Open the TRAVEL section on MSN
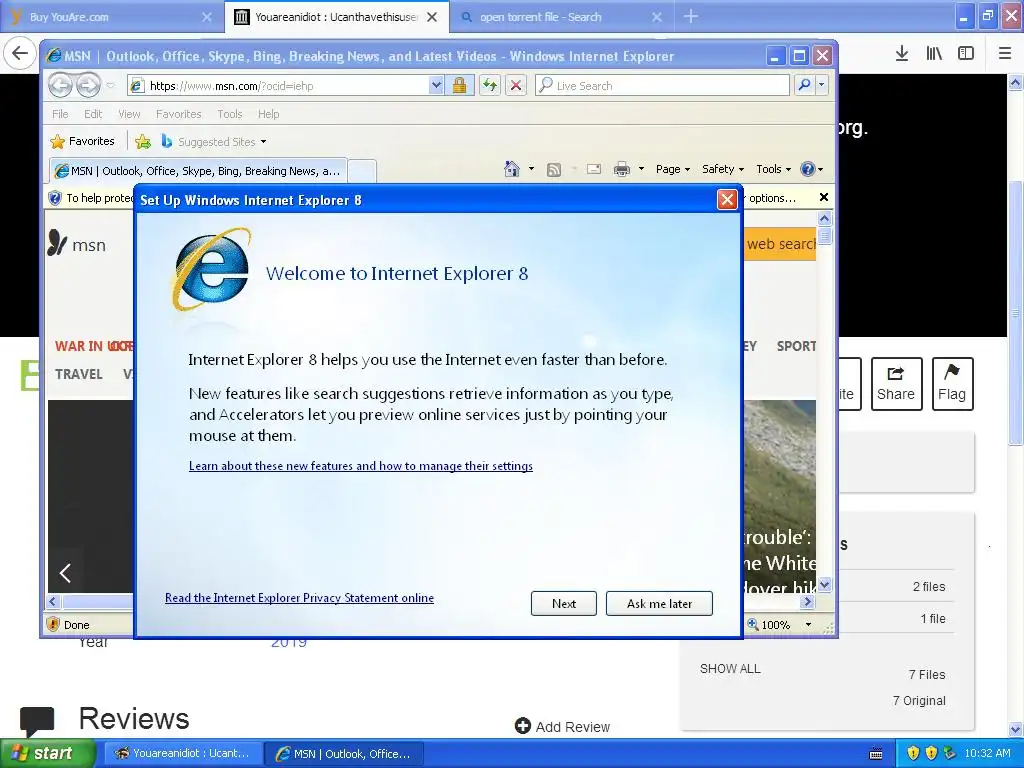The height and width of the screenshot is (768, 1024). click(78, 374)
